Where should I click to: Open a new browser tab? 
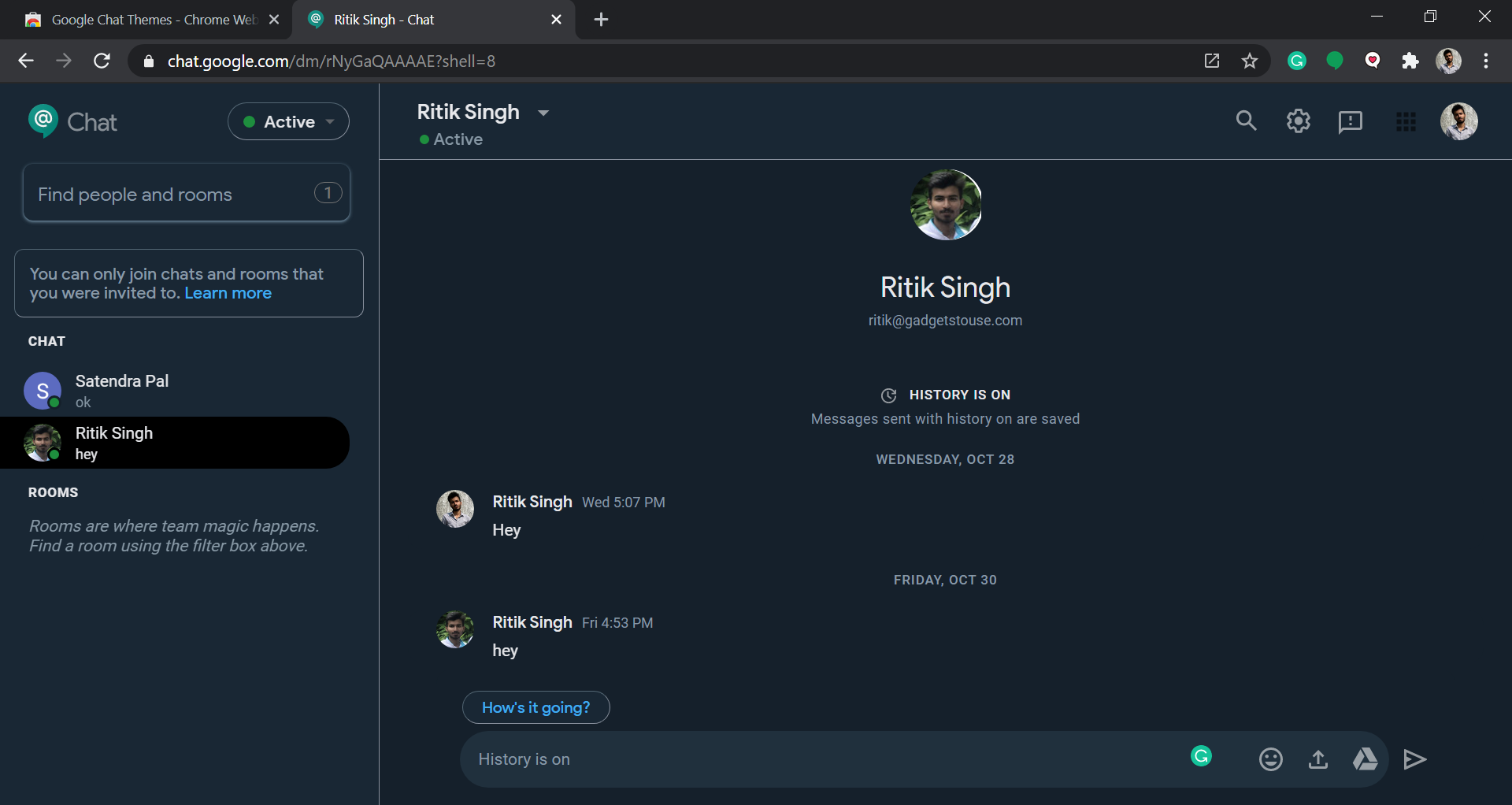point(601,20)
